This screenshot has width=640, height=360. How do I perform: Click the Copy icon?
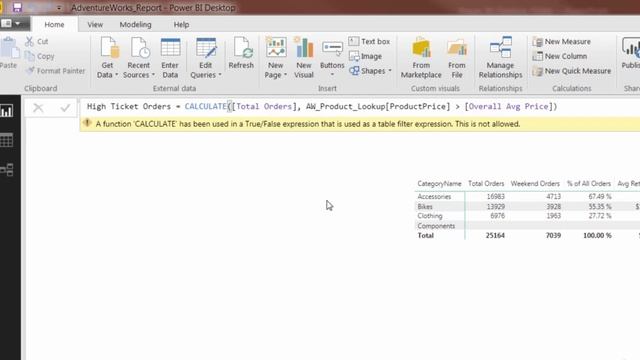(x=29, y=56)
